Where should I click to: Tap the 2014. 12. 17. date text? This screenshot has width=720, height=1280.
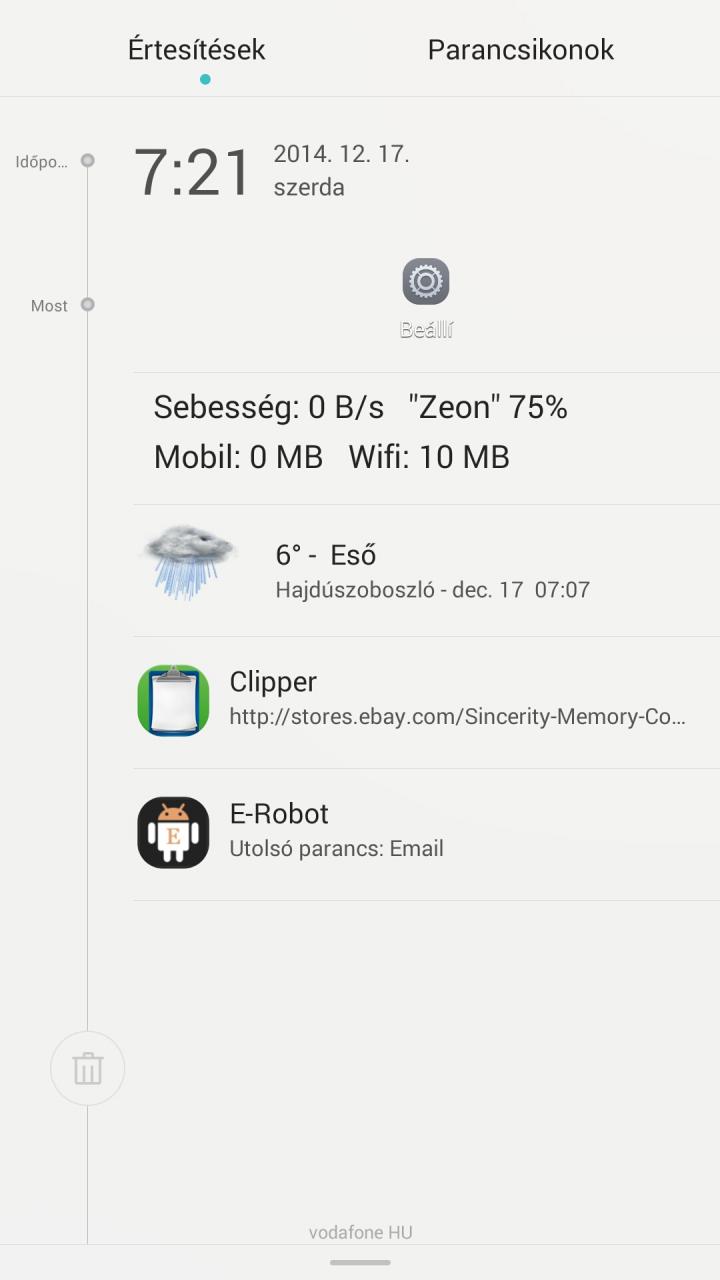[342, 154]
